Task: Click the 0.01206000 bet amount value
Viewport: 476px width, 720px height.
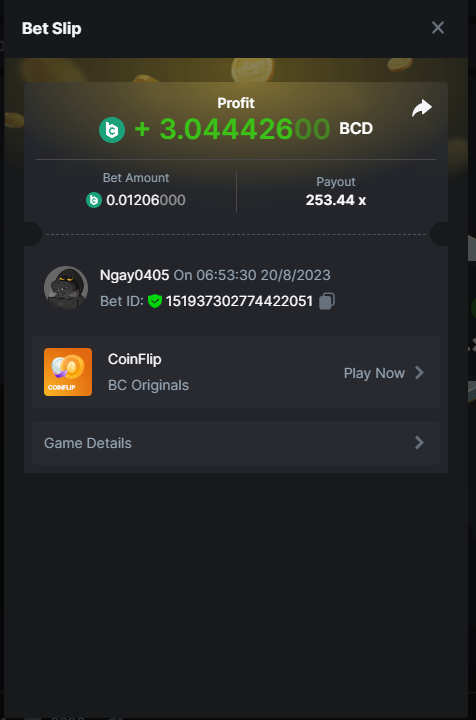Action: click(146, 200)
